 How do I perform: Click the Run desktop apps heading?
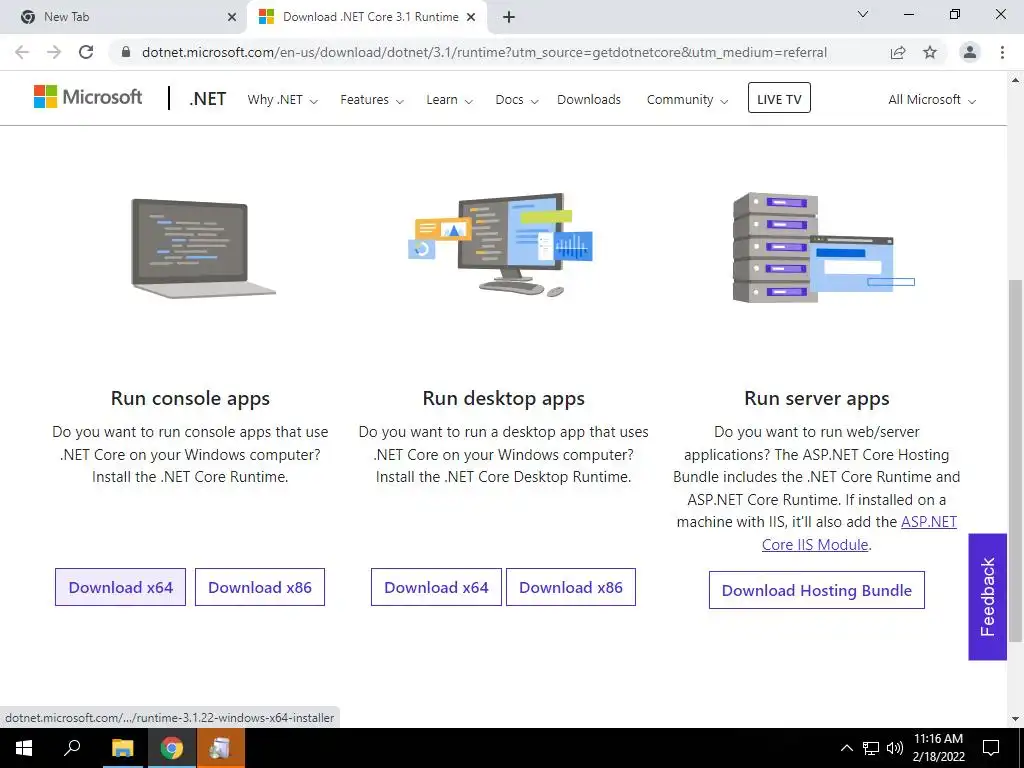click(x=504, y=398)
